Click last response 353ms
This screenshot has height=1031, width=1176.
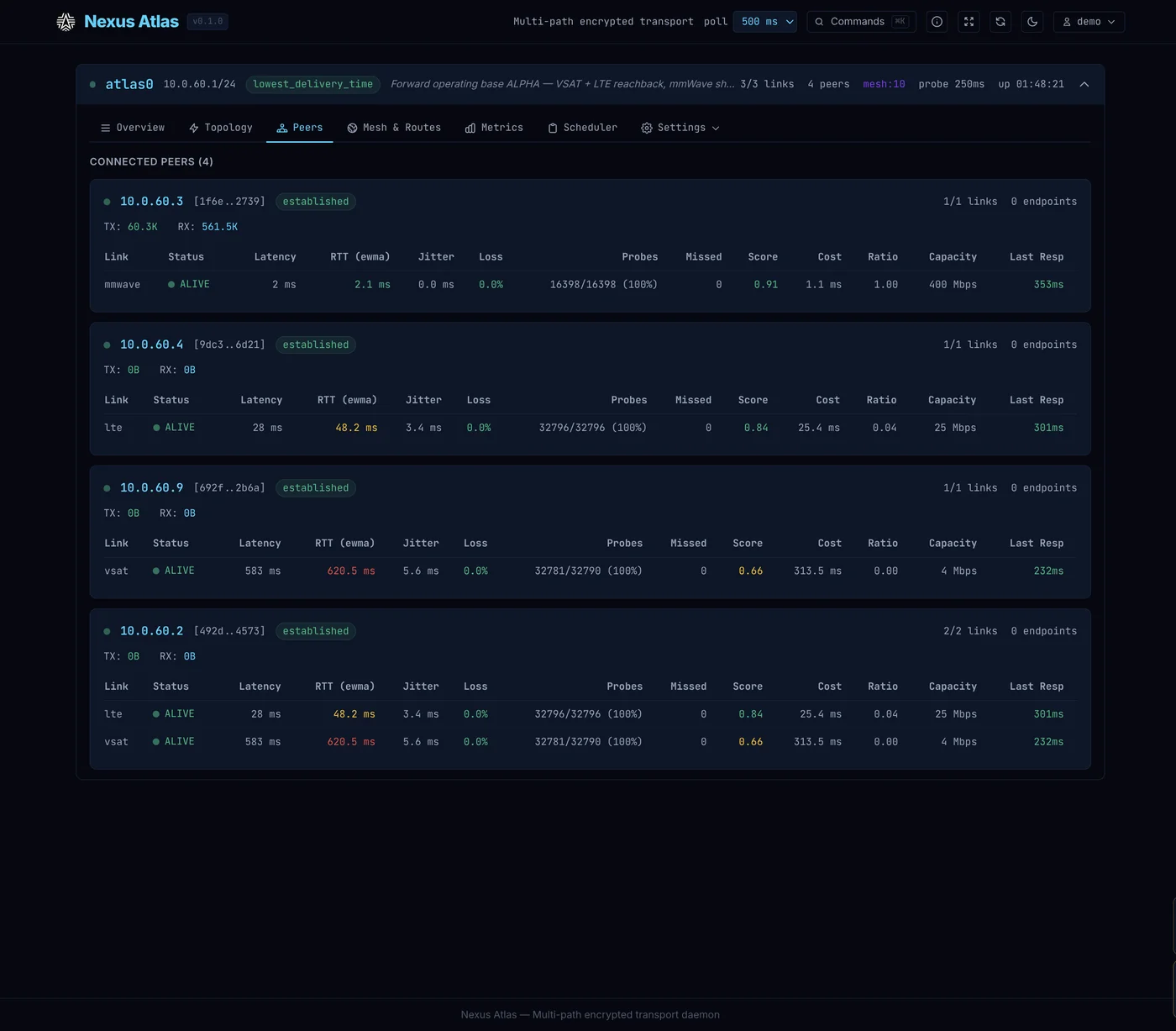tap(1048, 285)
